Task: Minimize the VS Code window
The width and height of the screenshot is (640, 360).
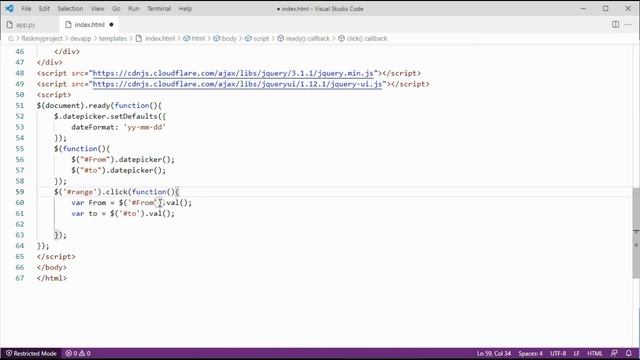Action: pos(583,8)
